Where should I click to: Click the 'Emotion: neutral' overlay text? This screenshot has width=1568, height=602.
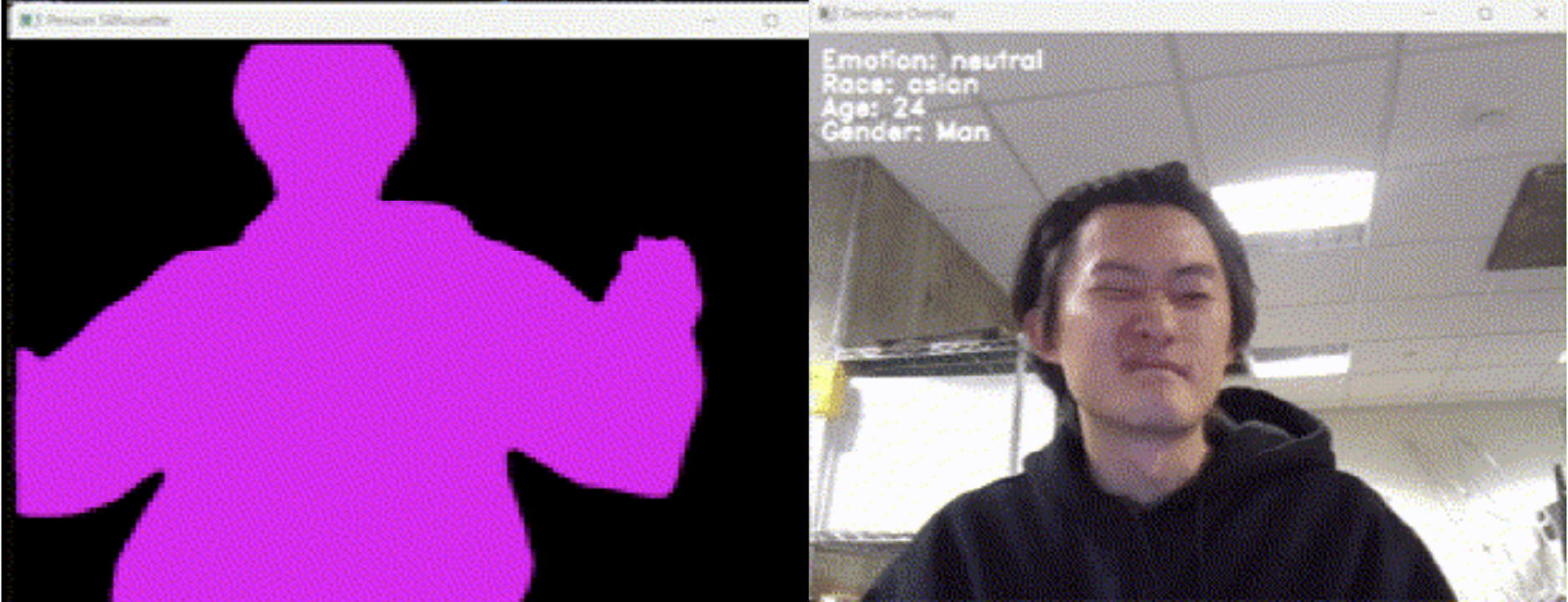point(932,60)
